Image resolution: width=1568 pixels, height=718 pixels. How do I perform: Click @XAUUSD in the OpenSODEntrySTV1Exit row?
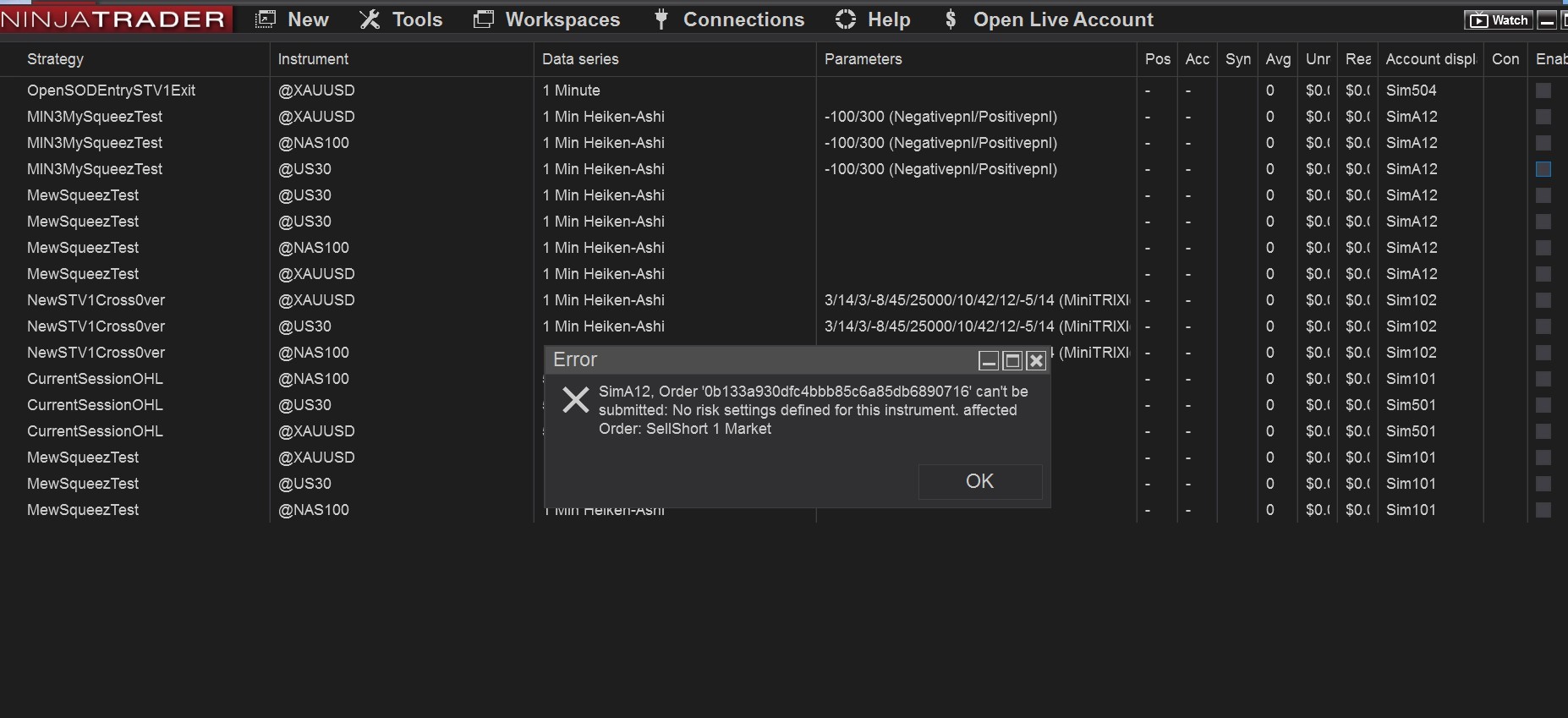coord(316,90)
